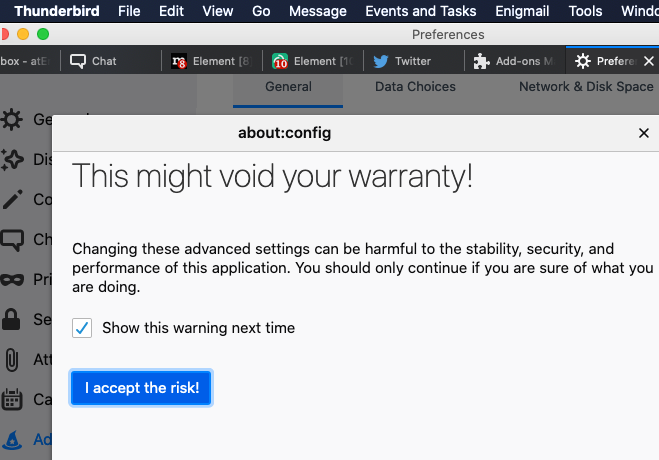Click the 'This might void your warranty!' heading
659x460 pixels.
pyautogui.click(x=272, y=176)
